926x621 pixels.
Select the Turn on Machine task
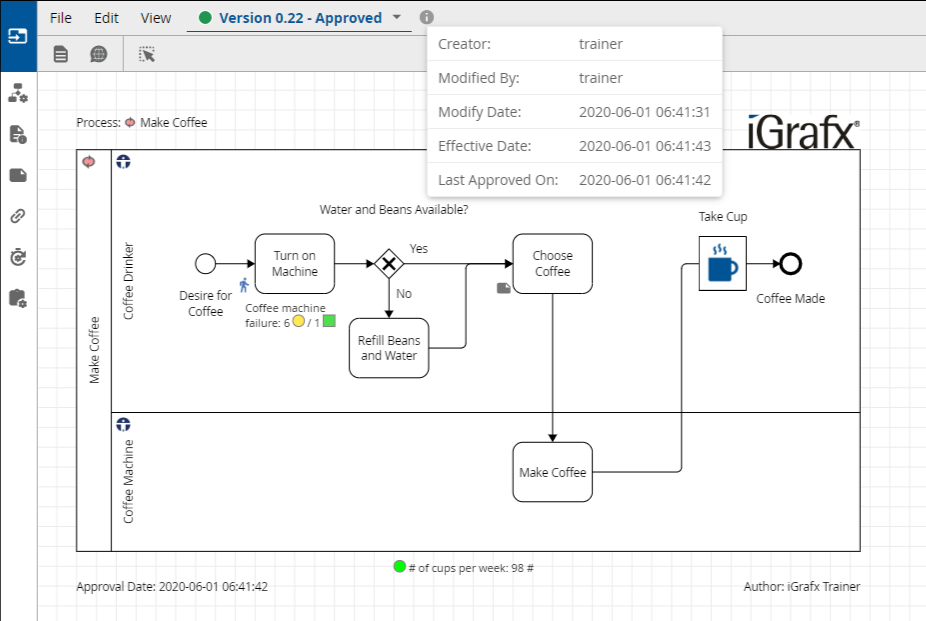pos(294,264)
